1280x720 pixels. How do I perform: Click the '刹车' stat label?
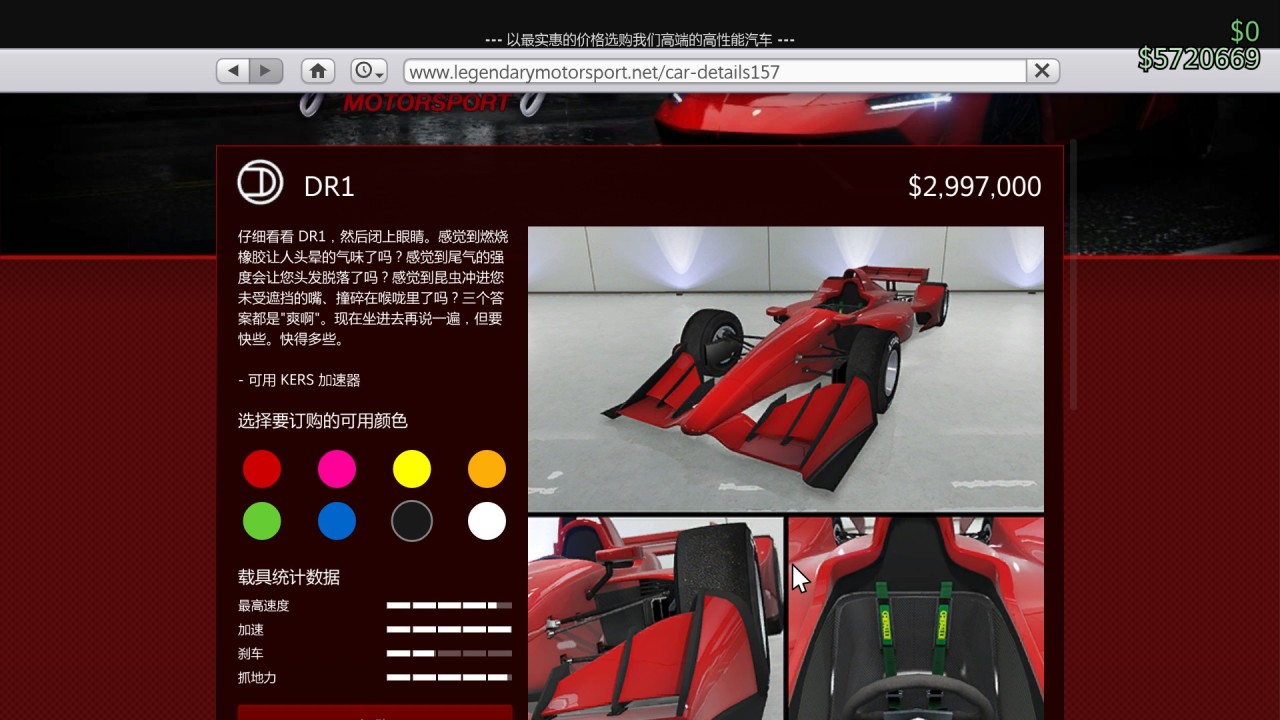(x=251, y=654)
